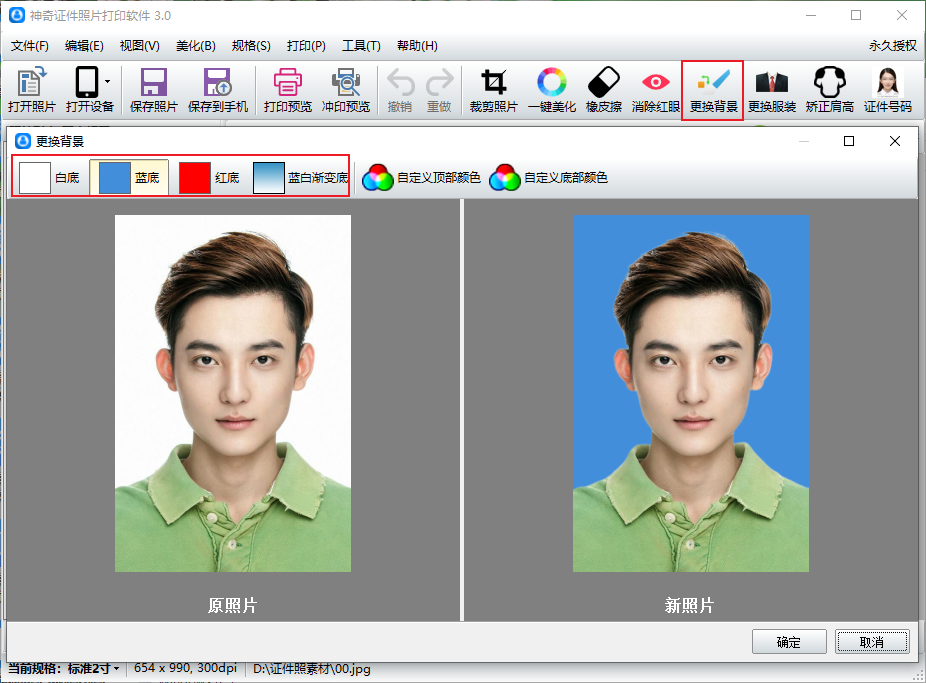926x683 pixels.
Task: Open 自定义顶部颜色 color picker
Action: pos(420,178)
